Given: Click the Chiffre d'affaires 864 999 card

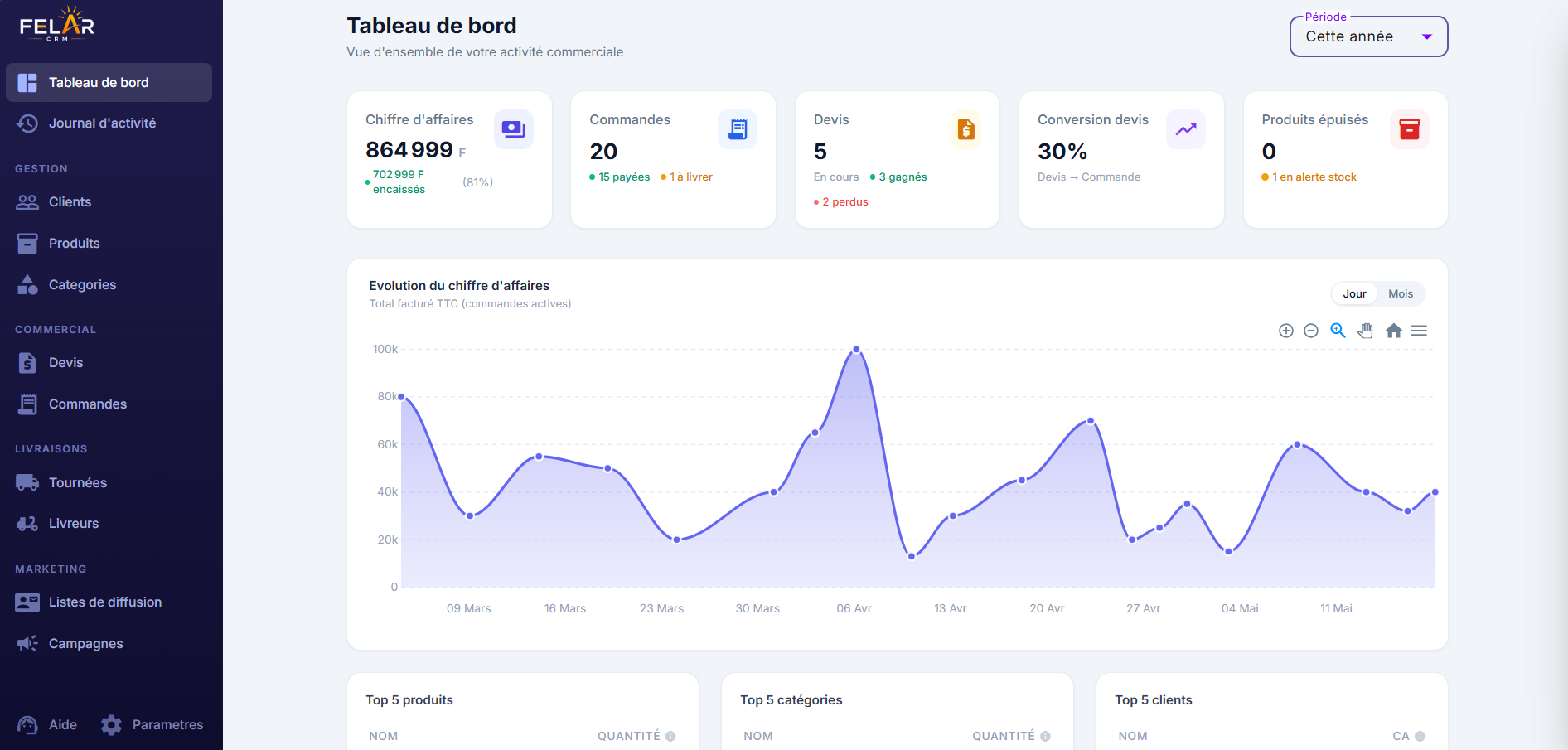Looking at the screenshot, I should 449,160.
